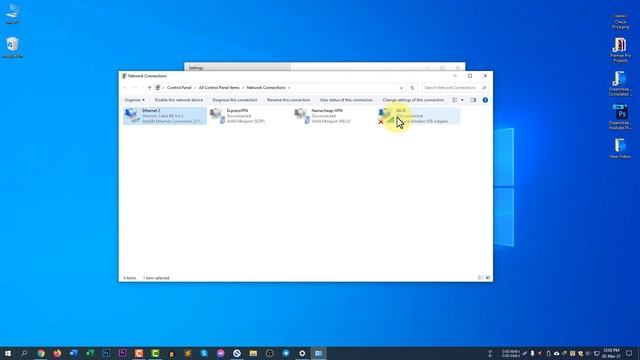The height and width of the screenshot is (360, 640).
Task: Open the notification center icon
Action: 629,353
